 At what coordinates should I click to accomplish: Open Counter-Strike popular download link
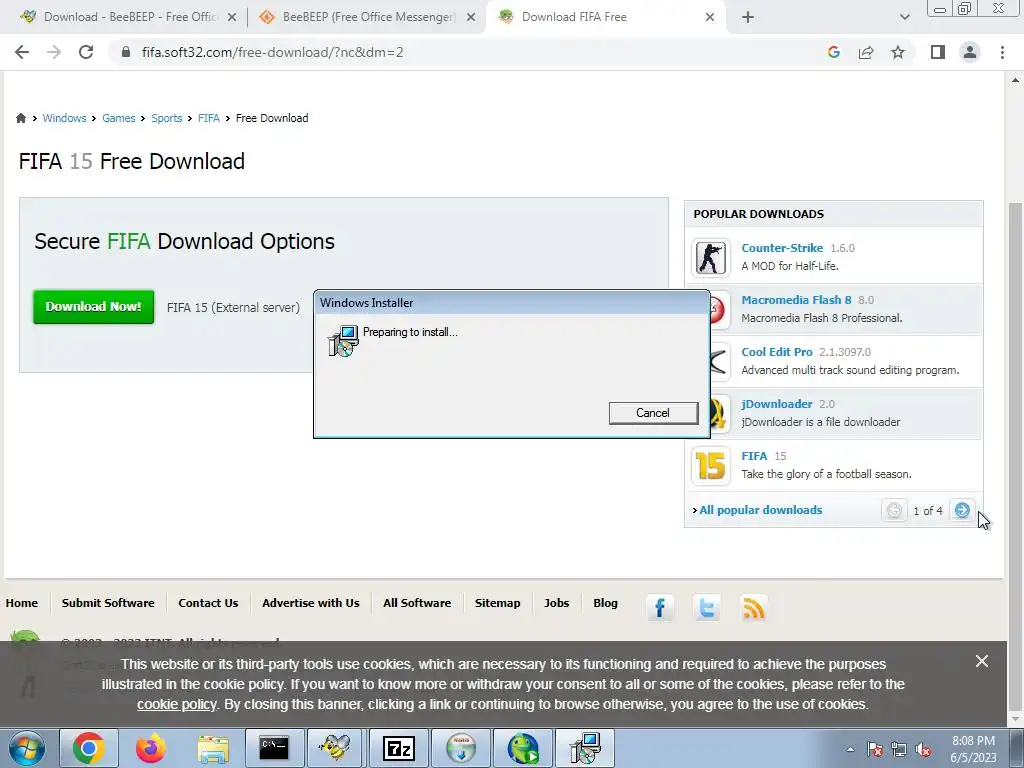(782, 248)
